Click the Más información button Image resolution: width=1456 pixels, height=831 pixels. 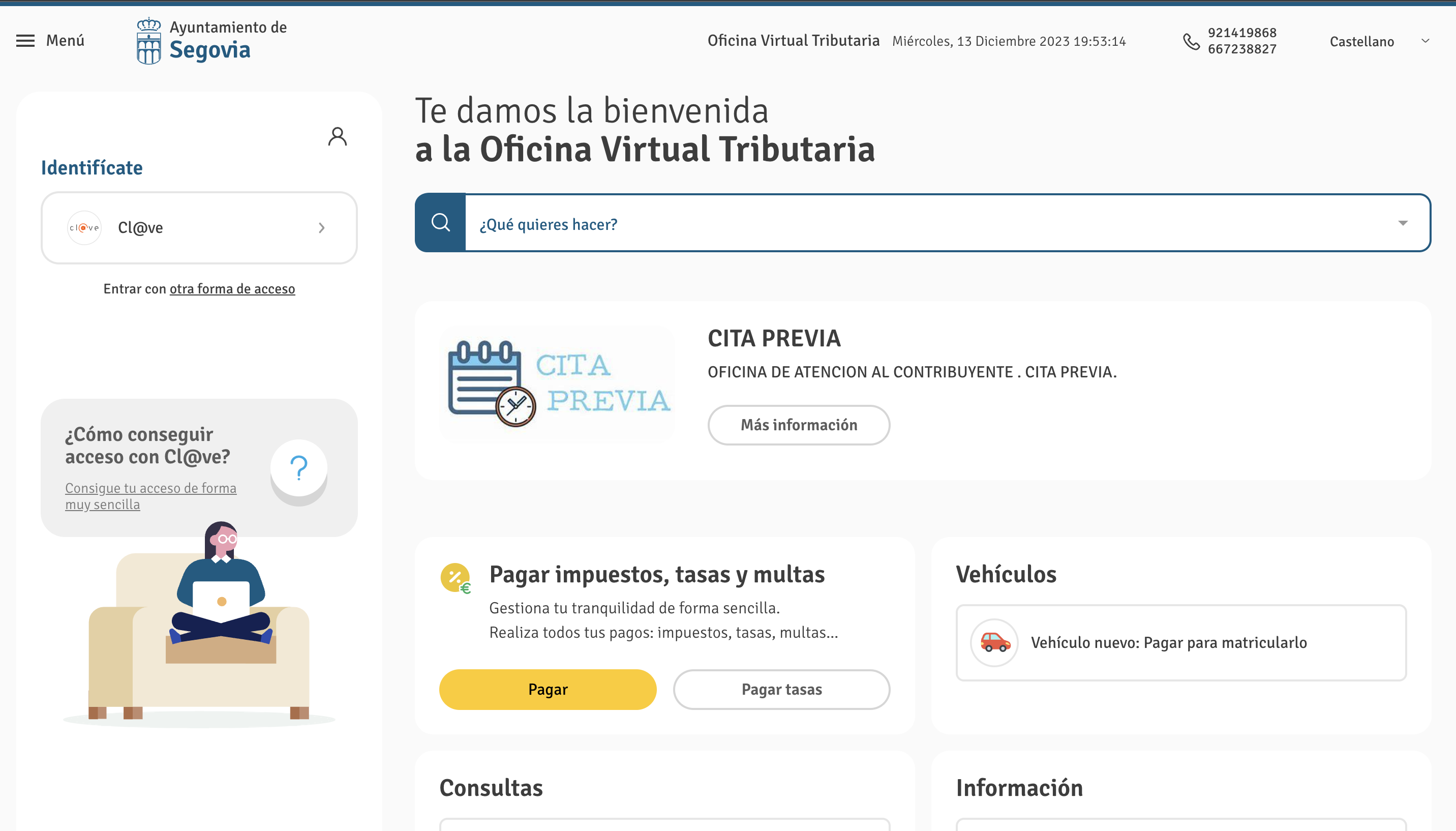(799, 425)
